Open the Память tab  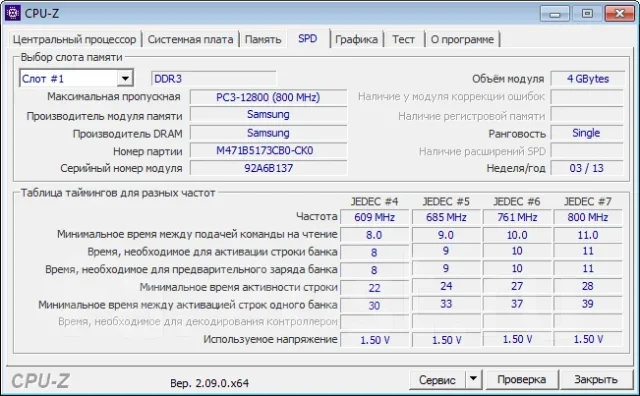263,40
